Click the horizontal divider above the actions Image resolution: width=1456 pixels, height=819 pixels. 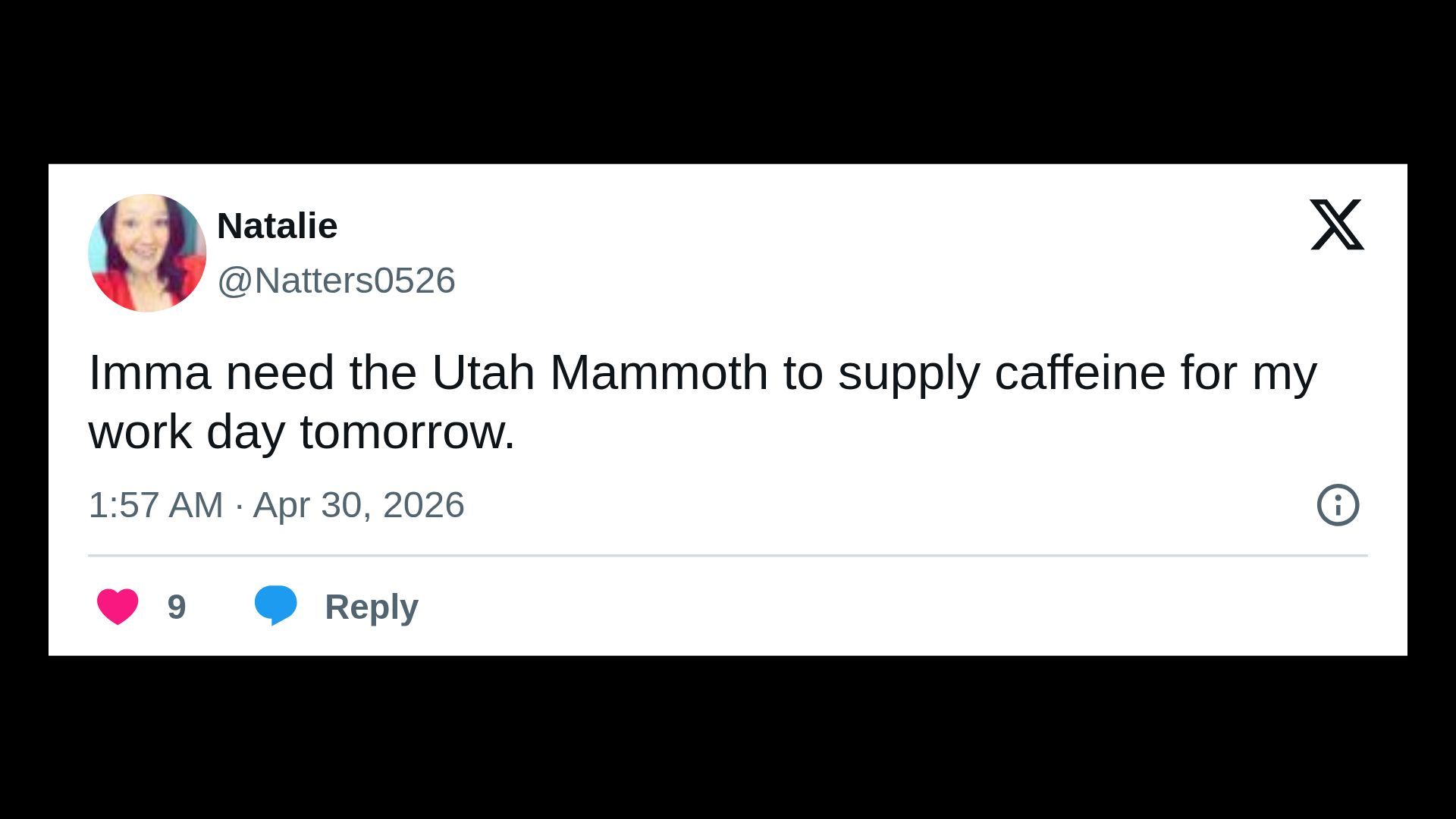coord(728,556)
